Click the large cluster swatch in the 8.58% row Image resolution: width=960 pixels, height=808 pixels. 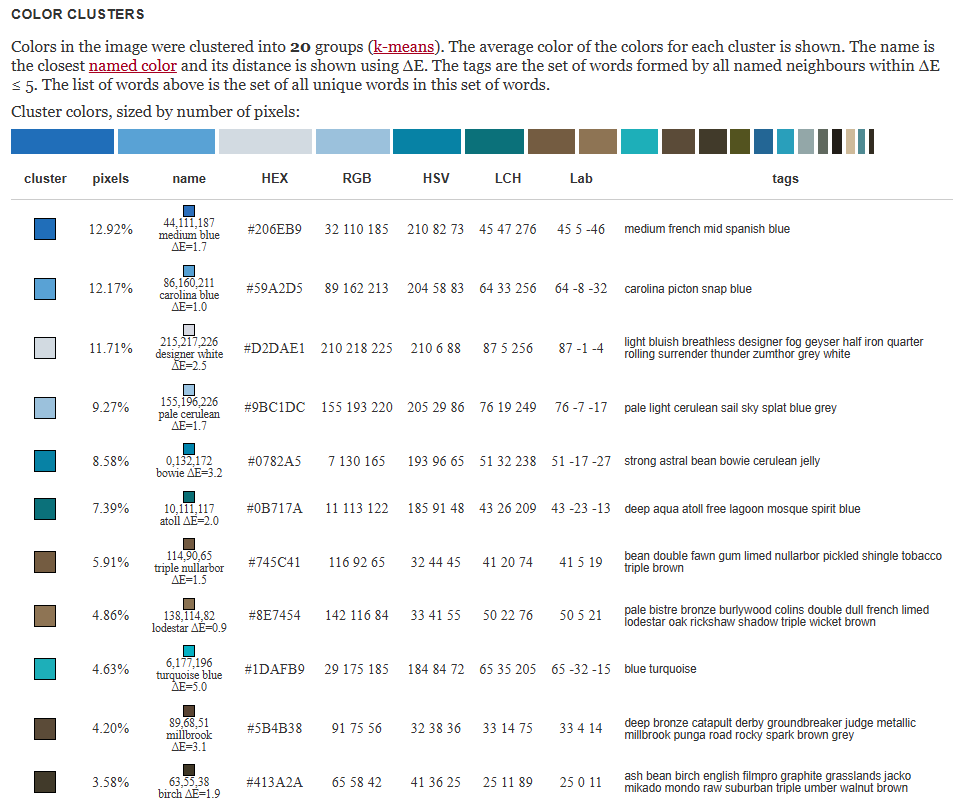point(45,461)
